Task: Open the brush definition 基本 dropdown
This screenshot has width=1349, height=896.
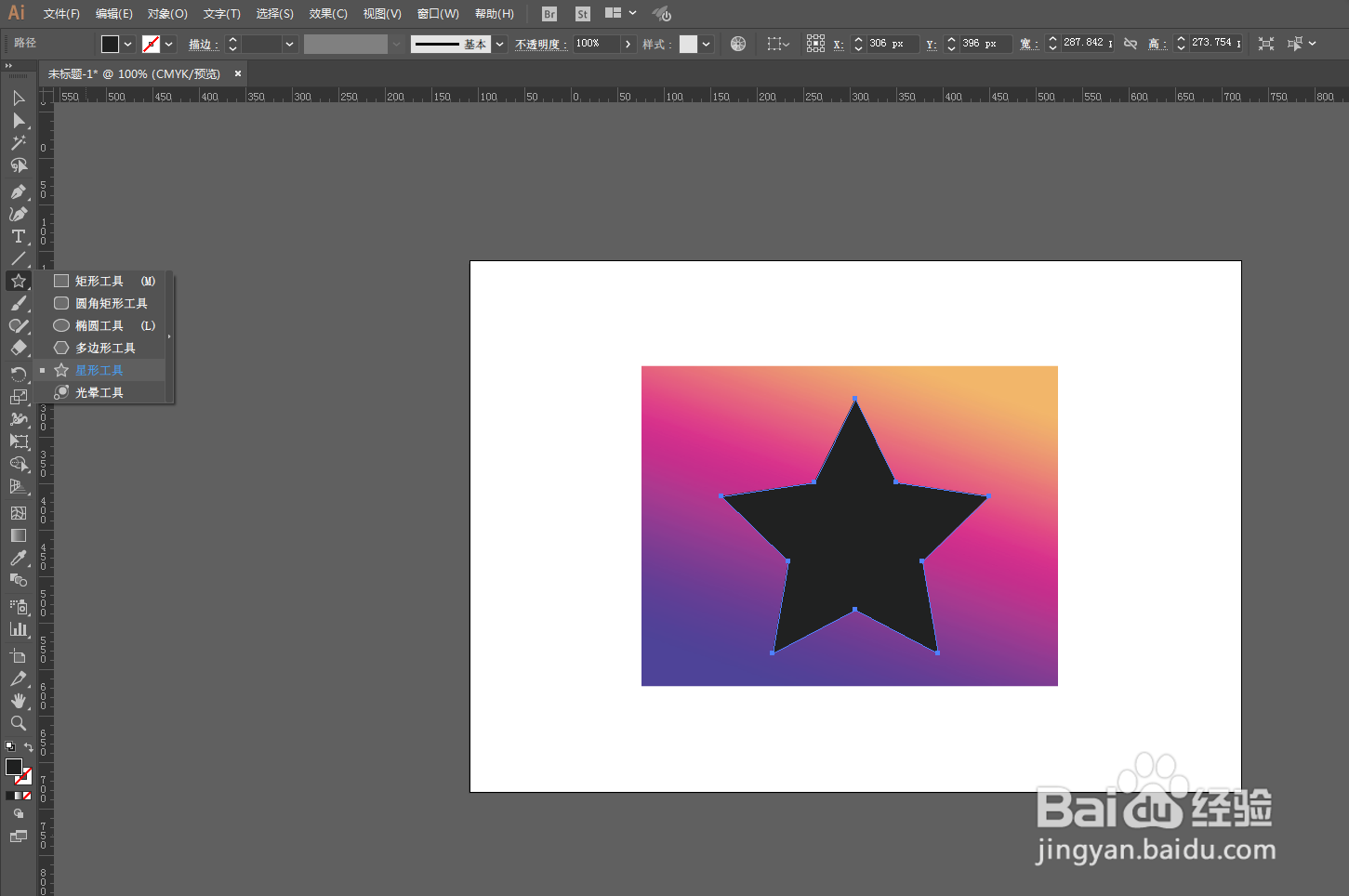Action: point(500,44)
